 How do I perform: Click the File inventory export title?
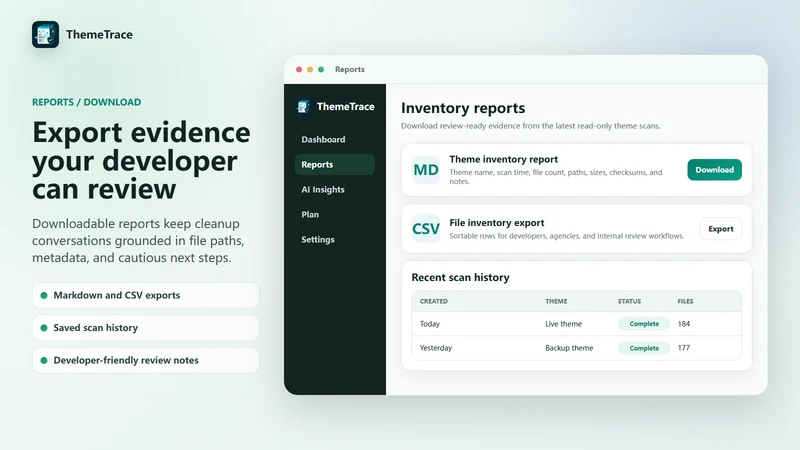(496, 222)
